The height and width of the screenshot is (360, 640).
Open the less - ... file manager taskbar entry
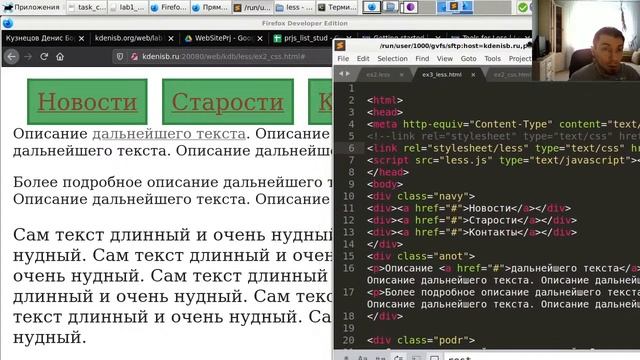click(x=294, y=7)
